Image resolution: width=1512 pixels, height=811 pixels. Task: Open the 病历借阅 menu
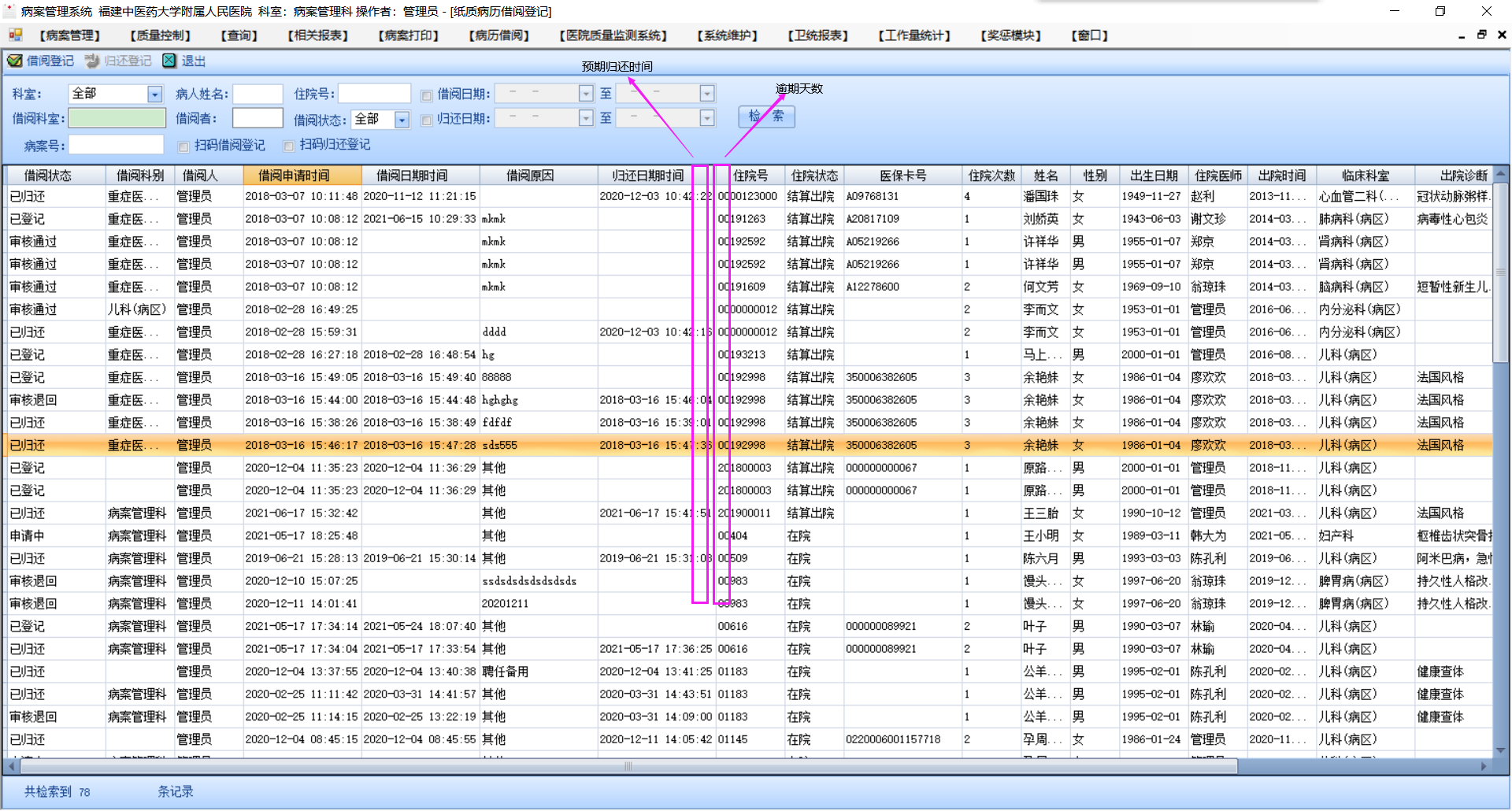point(499,35)
